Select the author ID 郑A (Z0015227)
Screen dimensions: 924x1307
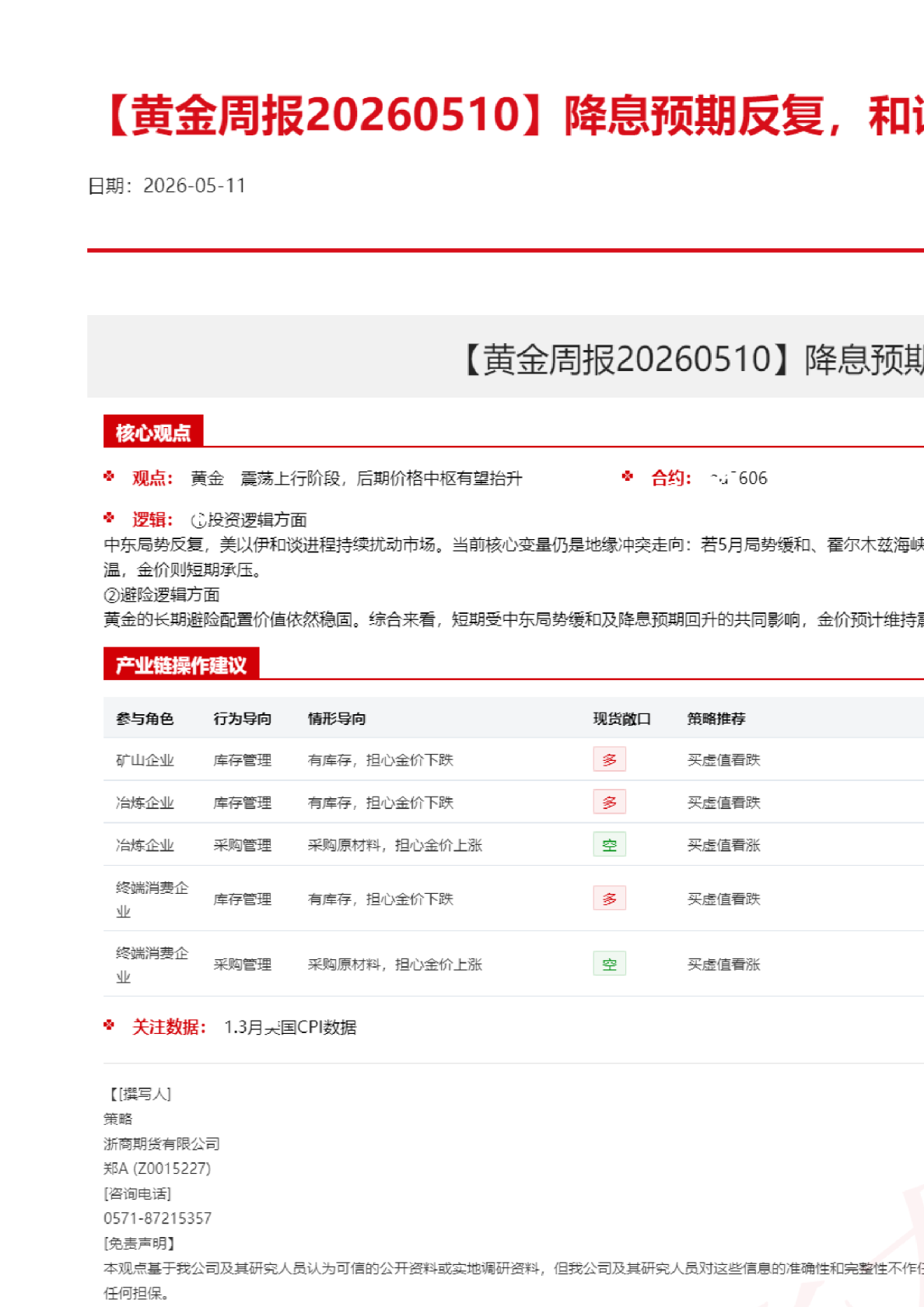coord(157,1169)
